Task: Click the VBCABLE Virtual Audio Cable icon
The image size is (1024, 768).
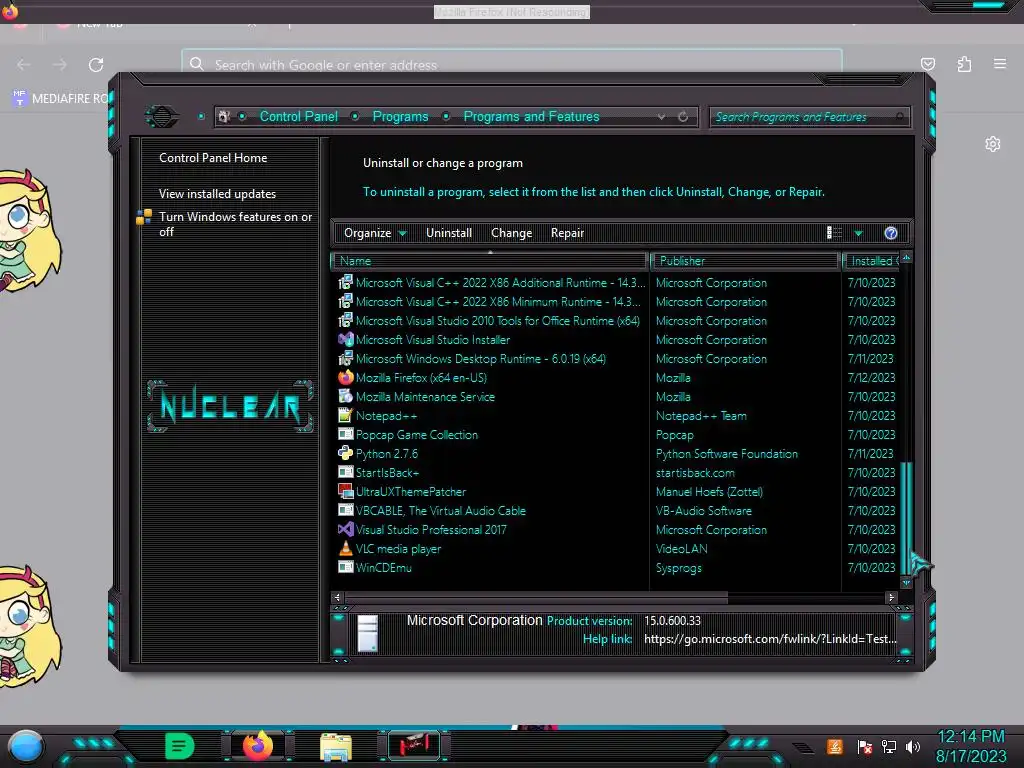Action: coord(345,511)
